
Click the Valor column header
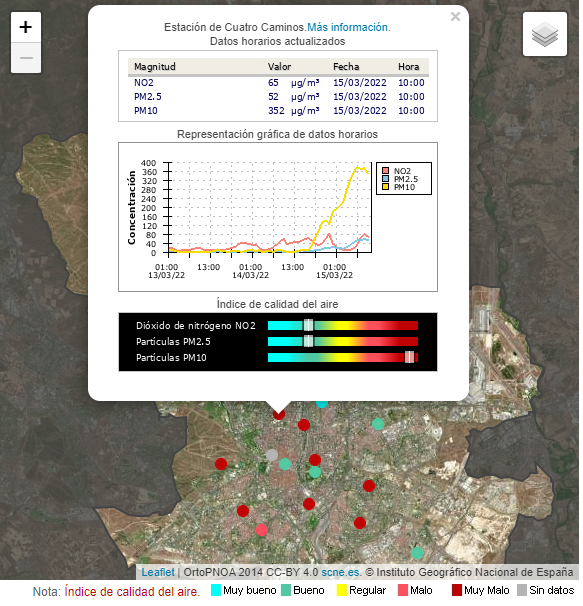click(279, 66)
